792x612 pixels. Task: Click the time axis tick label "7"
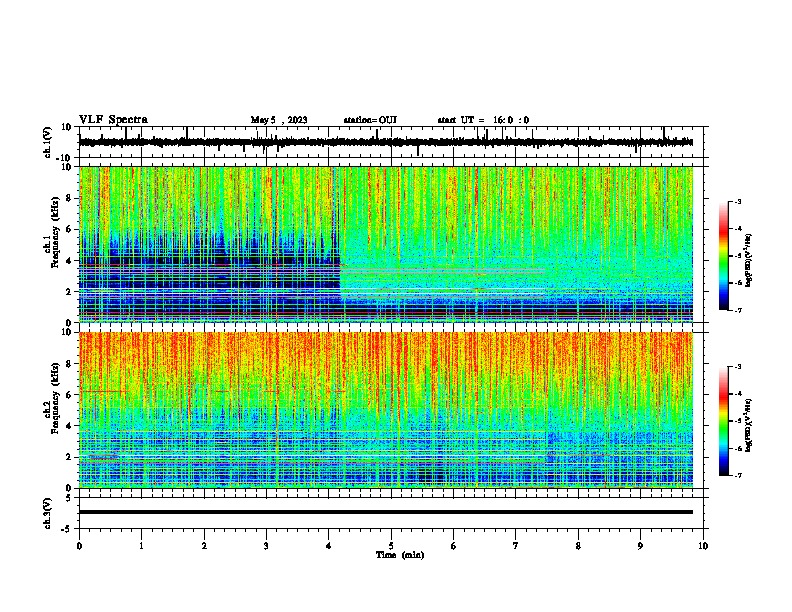point(516,546)
